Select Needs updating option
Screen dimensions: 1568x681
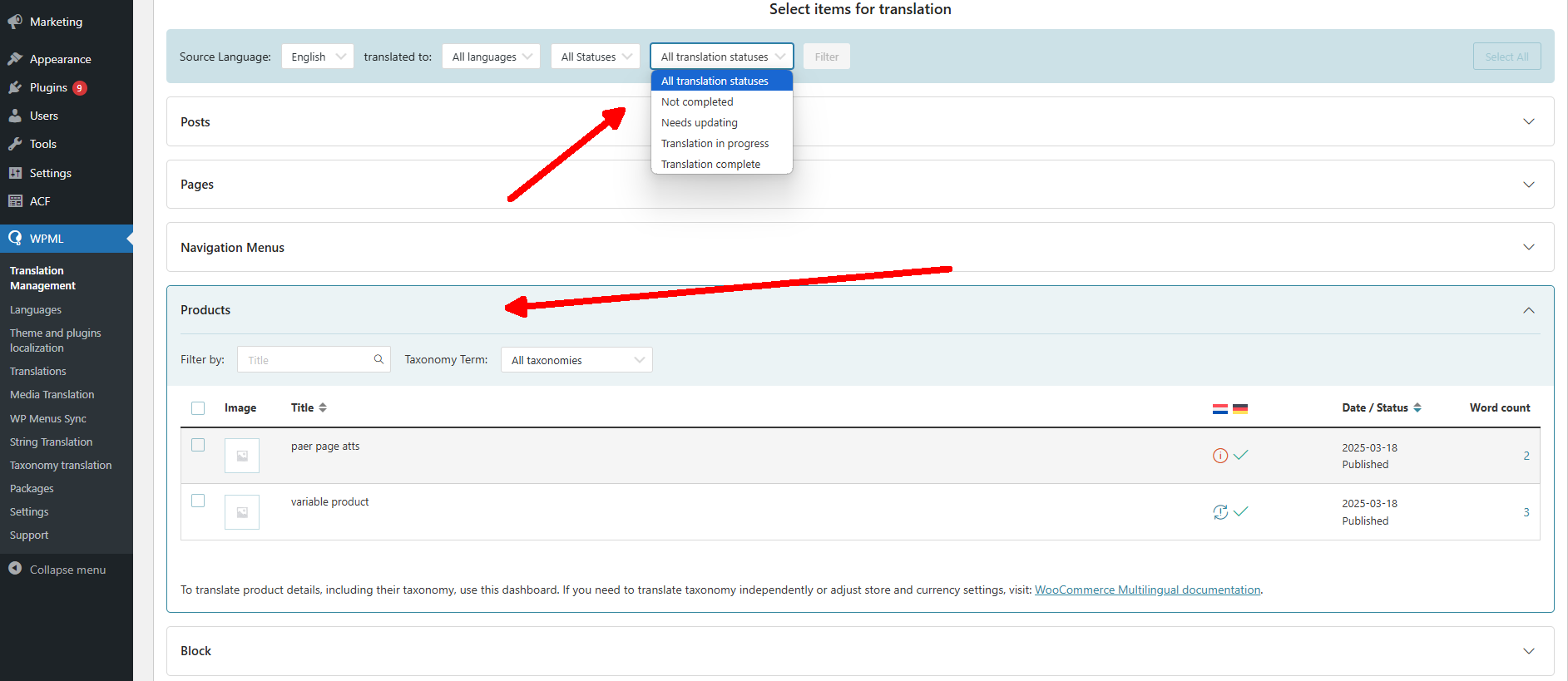[x=722, y=122]
